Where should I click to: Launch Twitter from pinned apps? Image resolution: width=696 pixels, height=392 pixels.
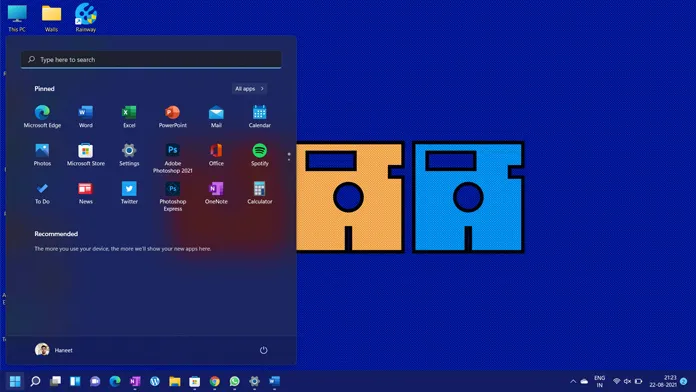129,193
